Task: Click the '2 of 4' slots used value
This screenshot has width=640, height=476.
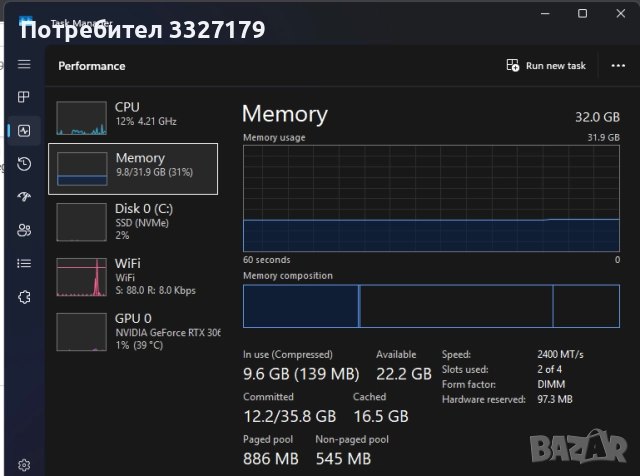Action: pos(549,369)
